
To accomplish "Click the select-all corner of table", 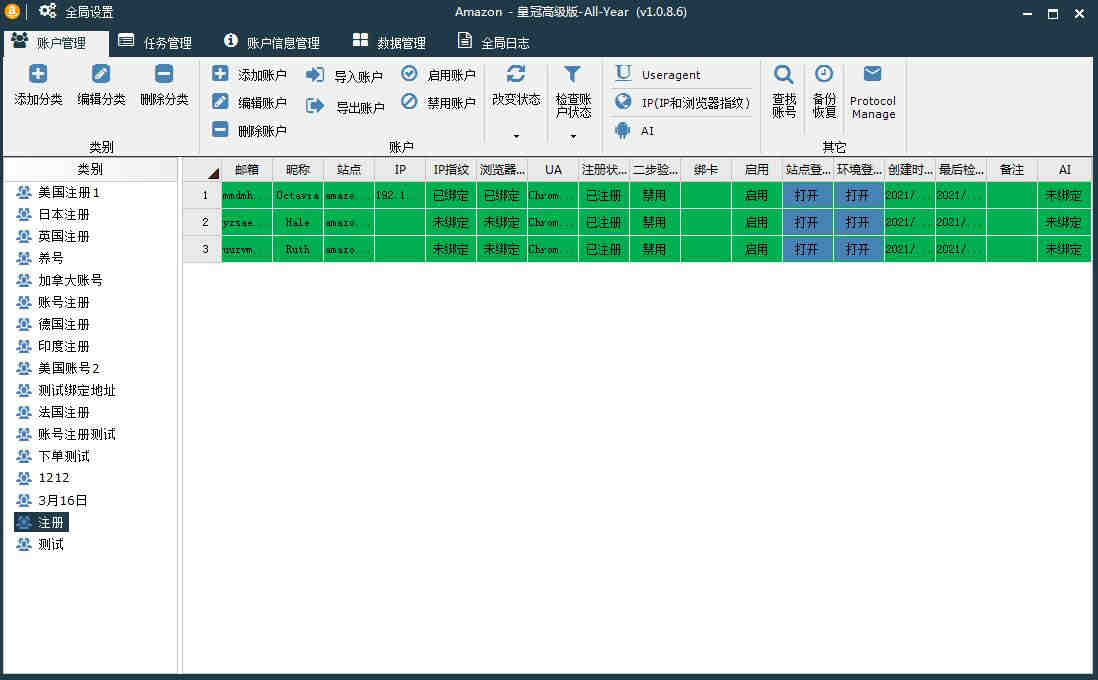I will (202, 169).
